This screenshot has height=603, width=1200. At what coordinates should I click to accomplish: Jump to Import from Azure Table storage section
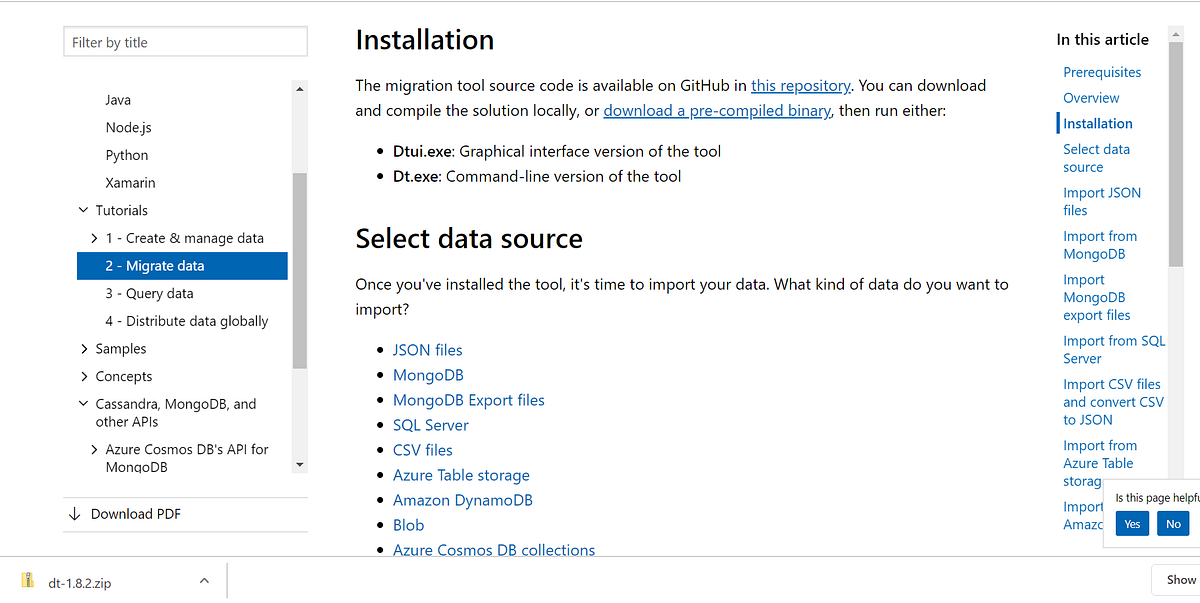(1099, 463)
